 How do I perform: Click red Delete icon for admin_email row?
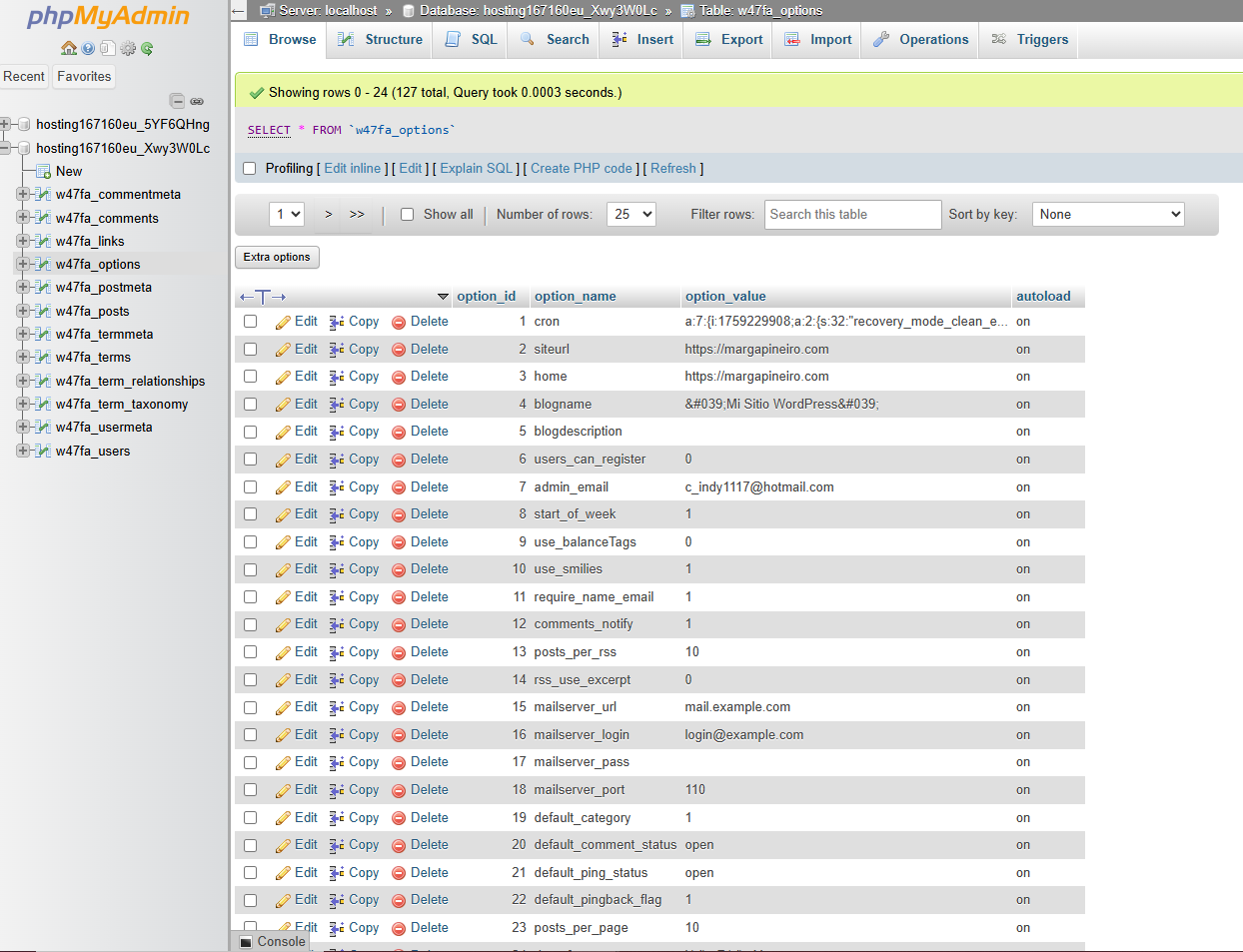pos(399,487)
